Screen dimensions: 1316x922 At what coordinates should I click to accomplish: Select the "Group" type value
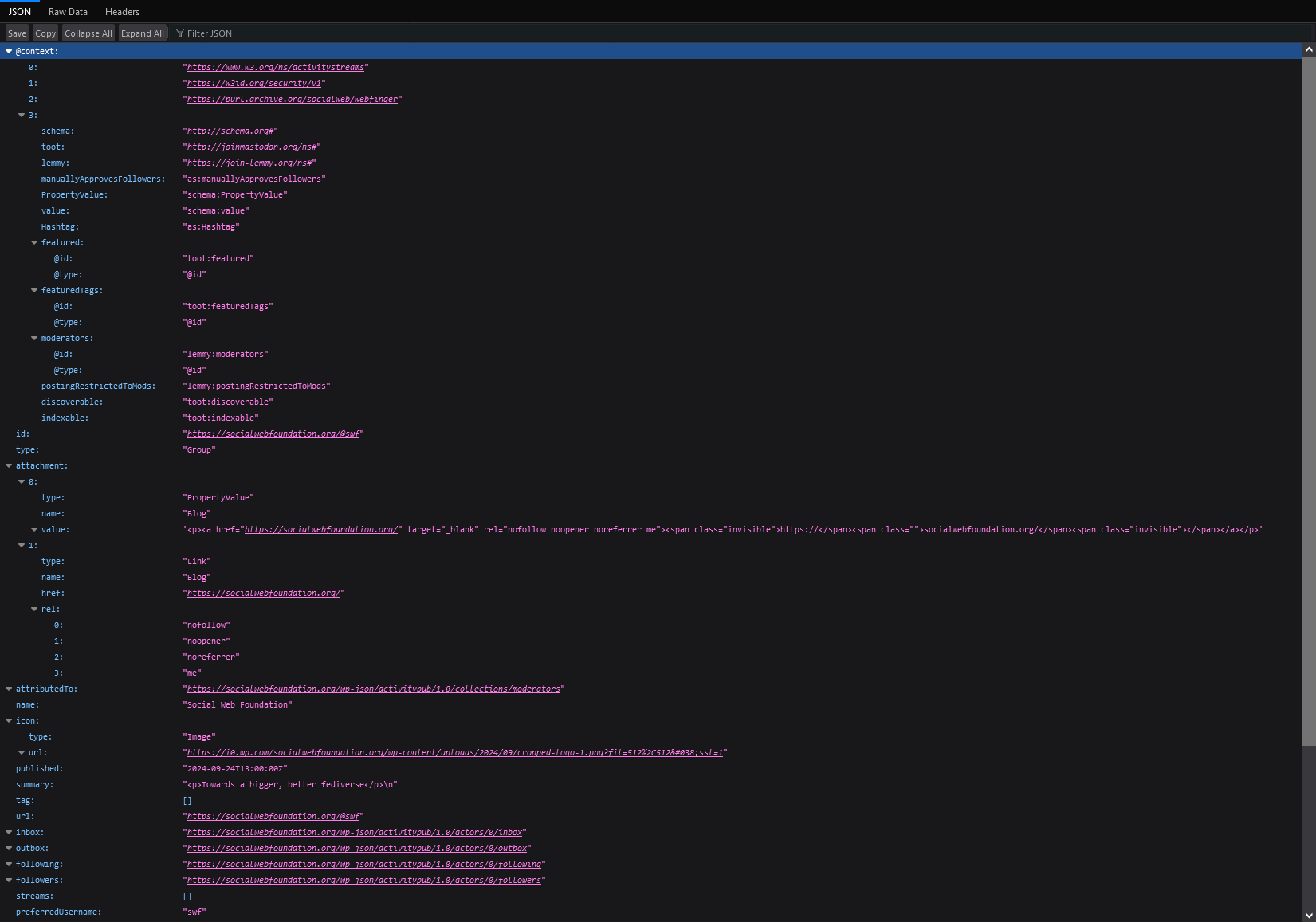[199, 449]
